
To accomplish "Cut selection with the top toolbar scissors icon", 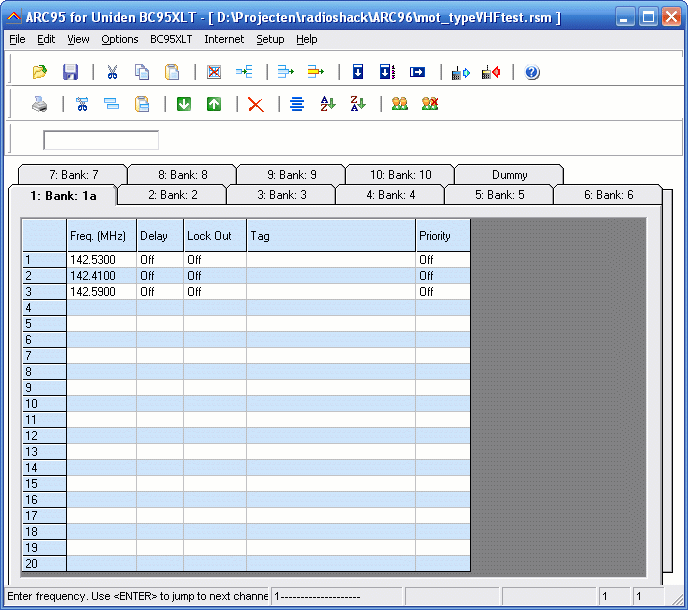I will (x=112, y=72).
